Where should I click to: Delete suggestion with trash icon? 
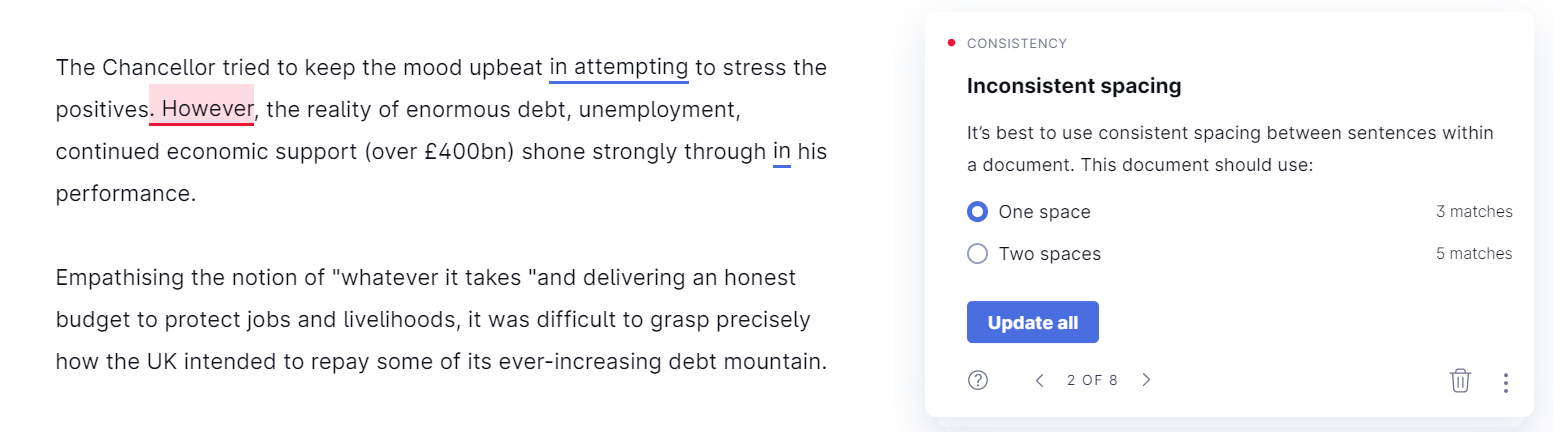point(1460,381)
